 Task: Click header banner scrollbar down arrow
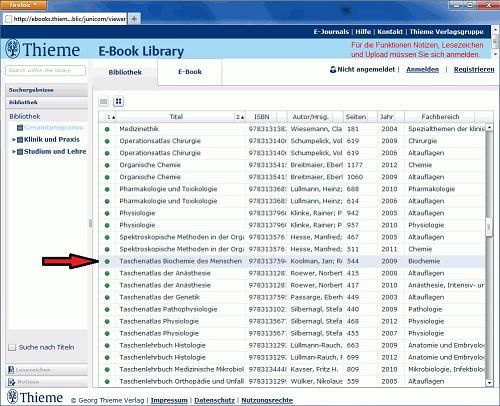(x=495, y=54)
